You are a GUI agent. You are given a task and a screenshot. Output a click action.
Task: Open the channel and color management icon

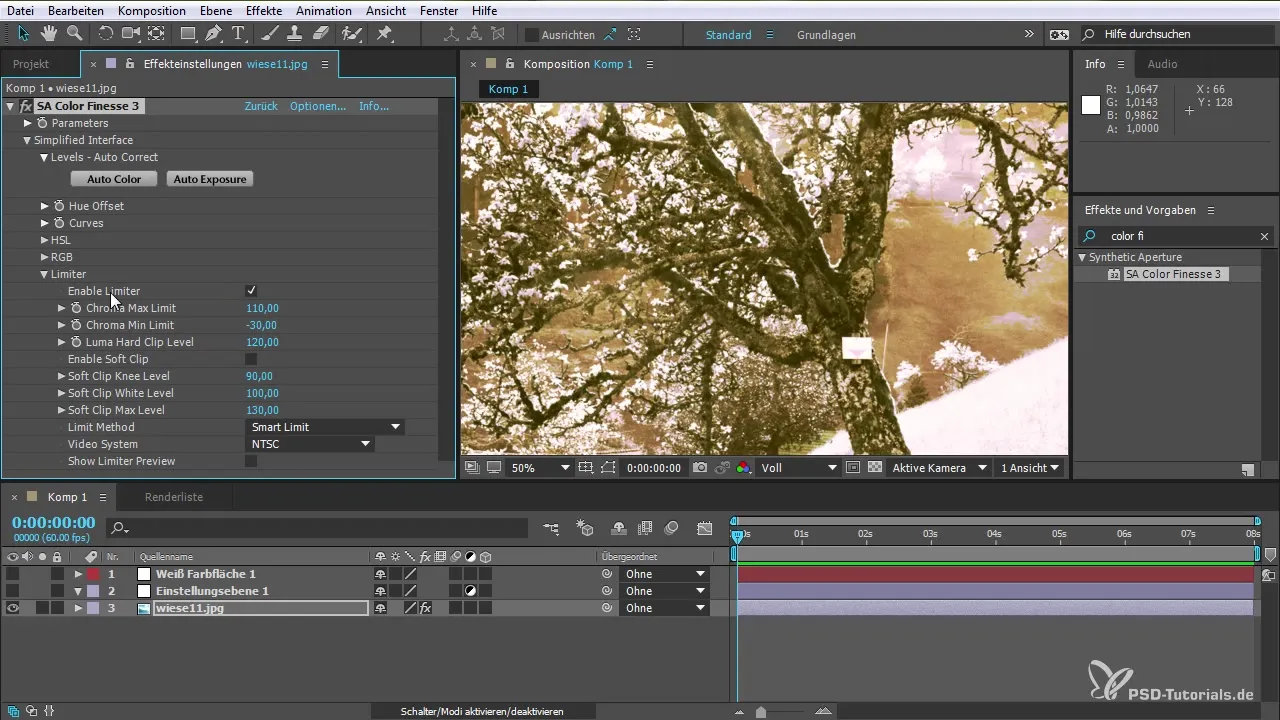743,467
